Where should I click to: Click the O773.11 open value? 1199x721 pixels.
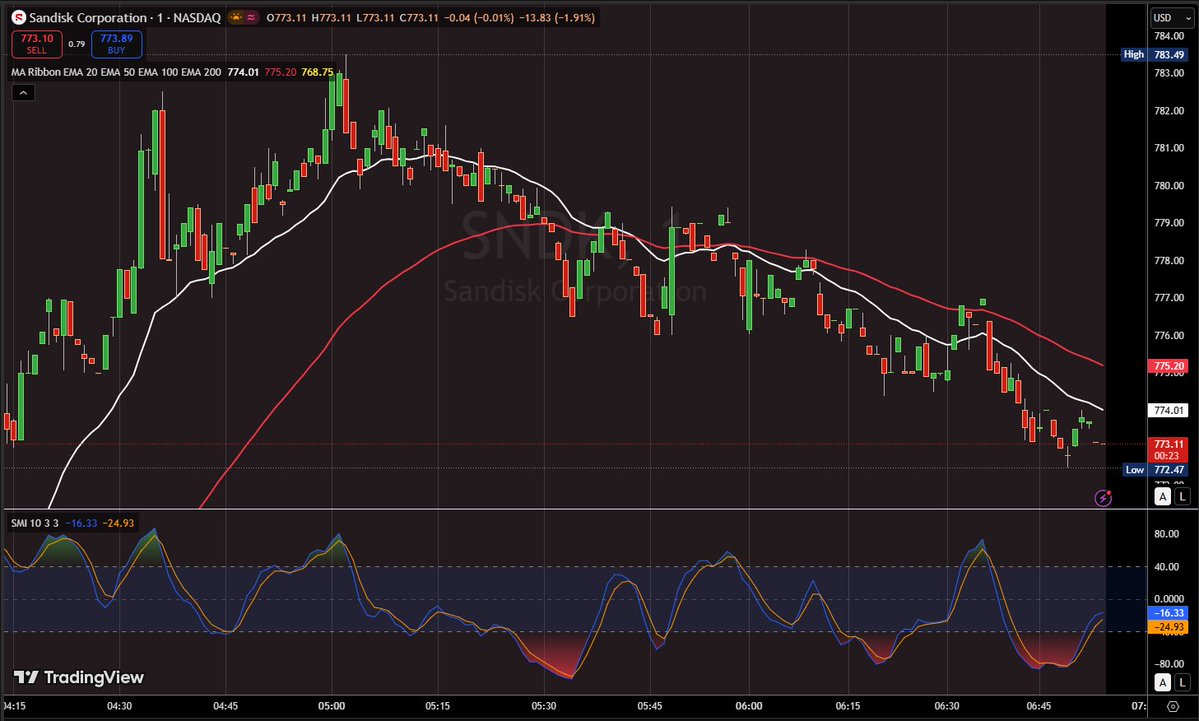pyautogui.click(x=285, y=18)
